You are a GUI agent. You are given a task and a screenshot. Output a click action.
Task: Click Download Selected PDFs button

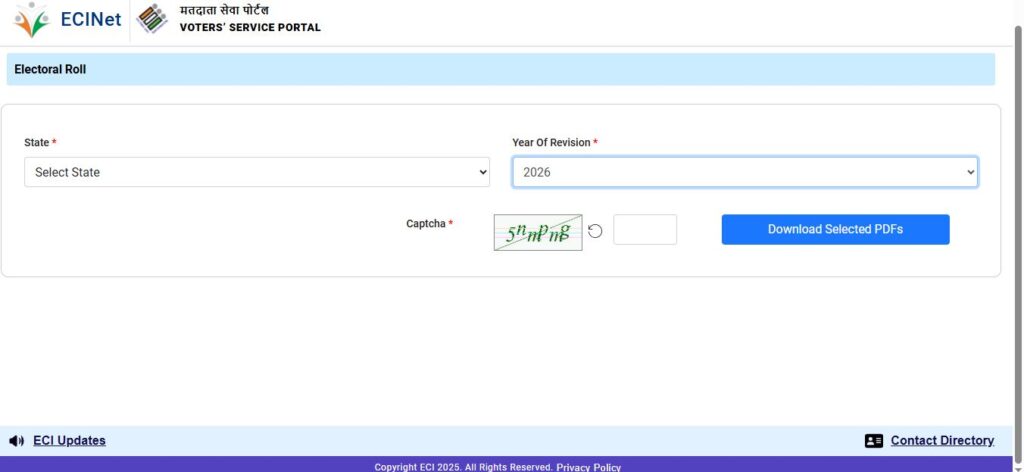click(x=835, y=230)
